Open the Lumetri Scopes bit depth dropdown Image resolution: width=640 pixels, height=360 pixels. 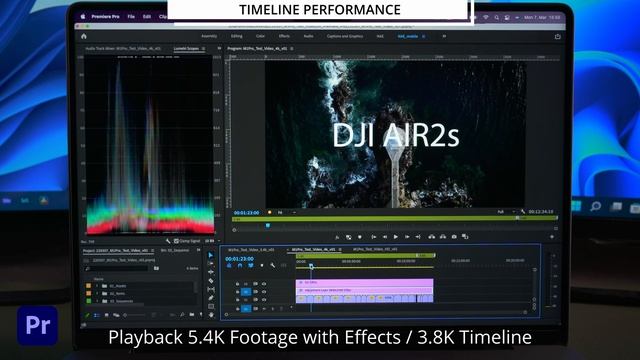[x=212, y=241]
